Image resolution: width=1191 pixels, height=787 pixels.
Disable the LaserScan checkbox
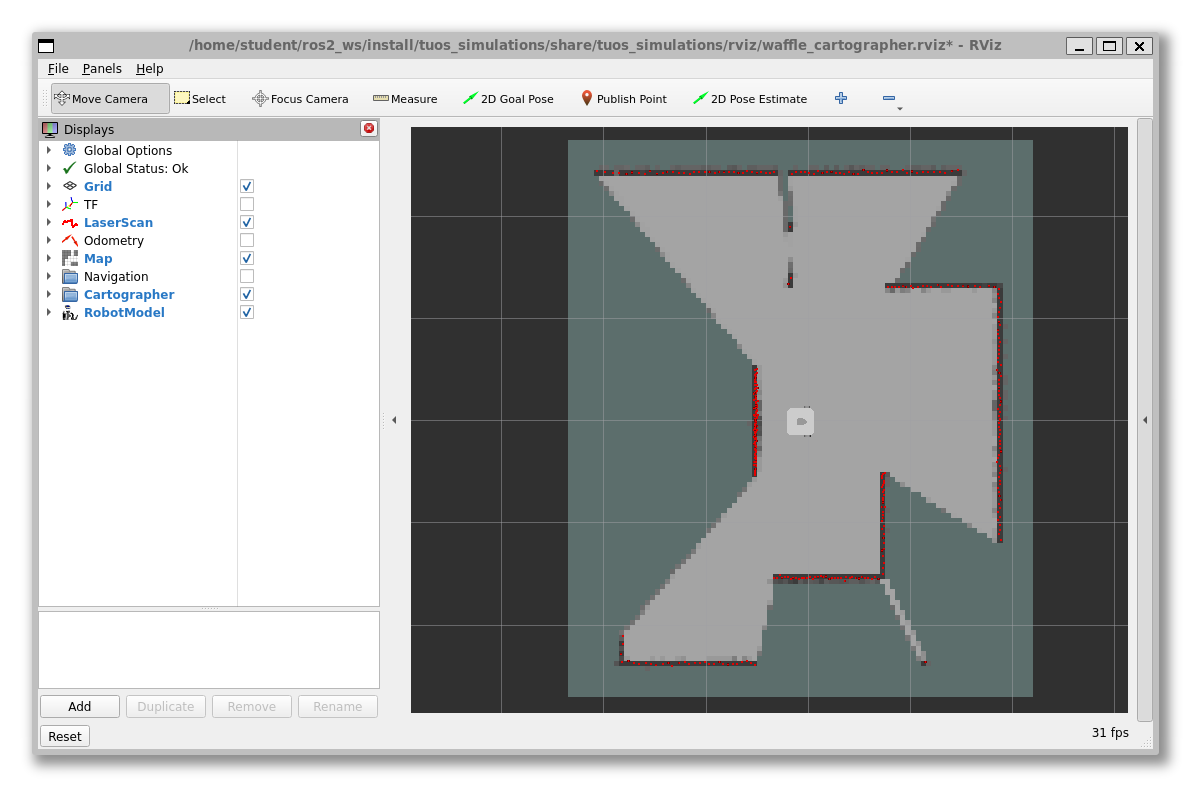point(247,223)
